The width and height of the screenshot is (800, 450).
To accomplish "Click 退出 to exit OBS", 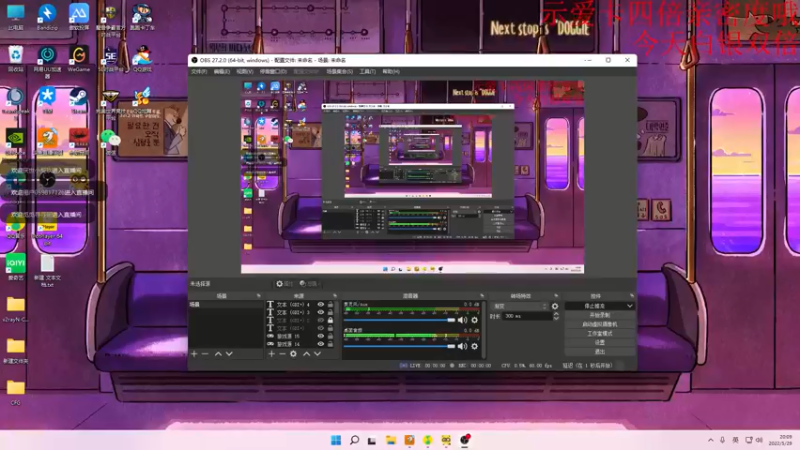I will click(x=599, y=352).
